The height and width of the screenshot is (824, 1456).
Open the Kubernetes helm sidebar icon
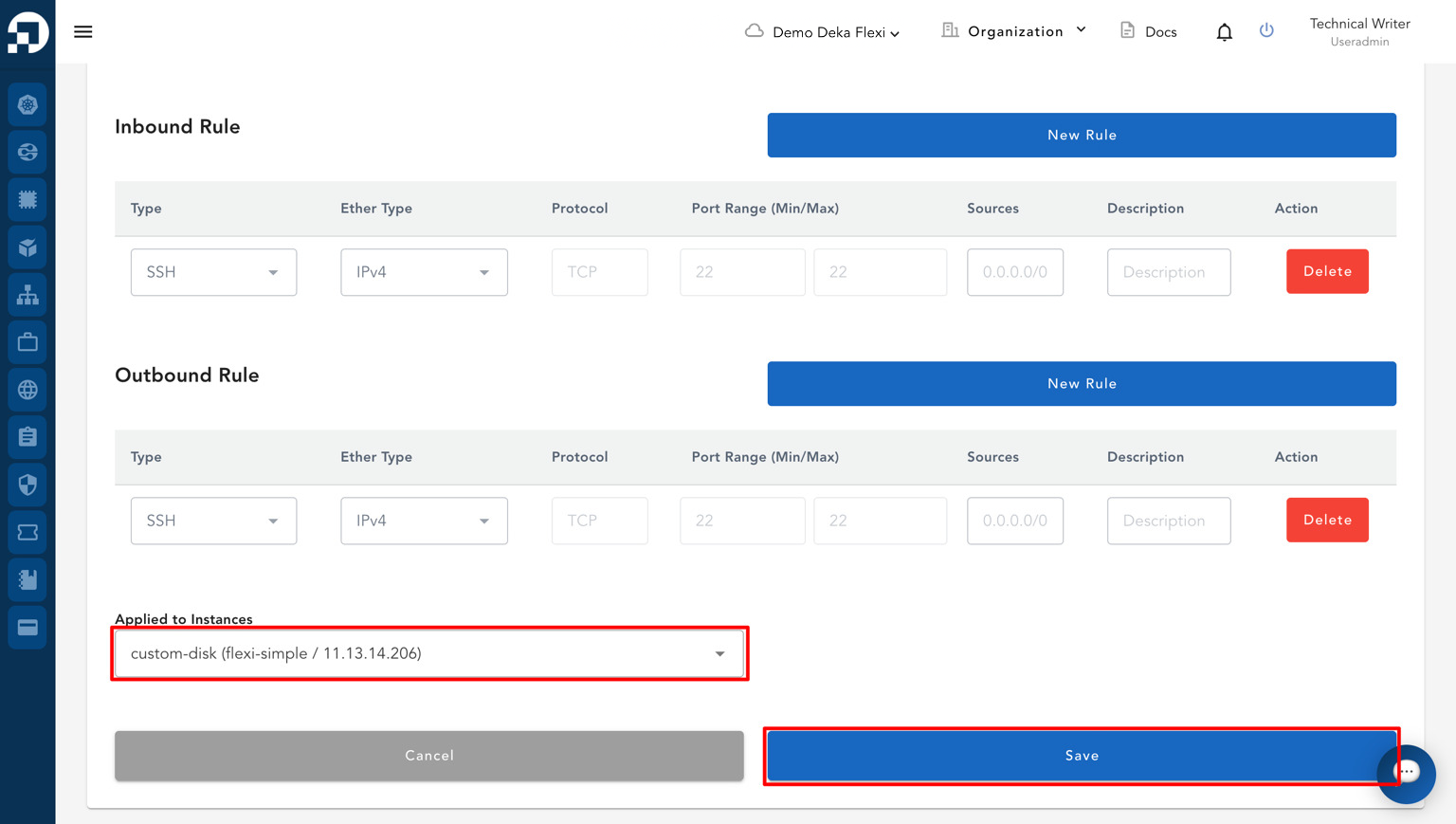27,104
